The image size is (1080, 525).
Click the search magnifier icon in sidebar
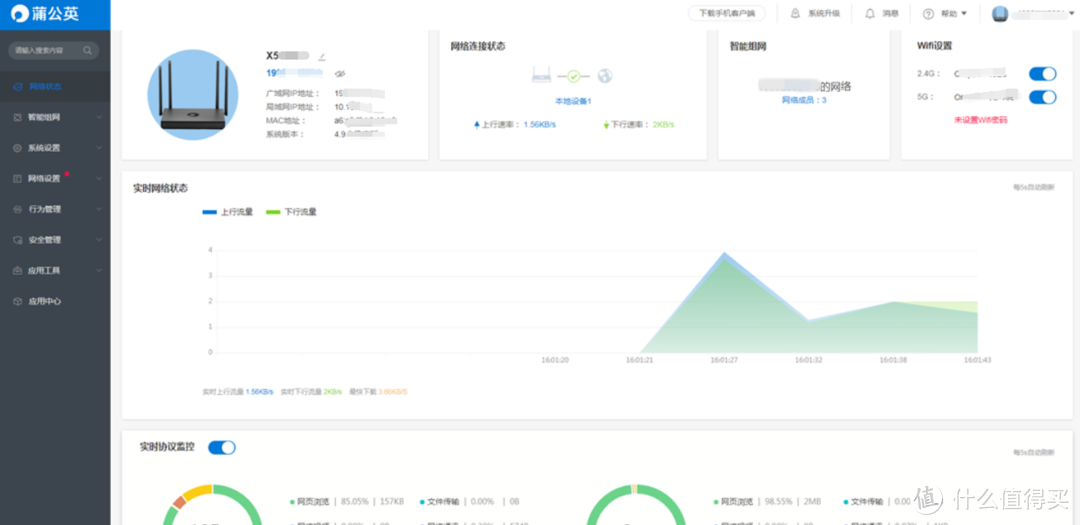click(x=88, y=50)
